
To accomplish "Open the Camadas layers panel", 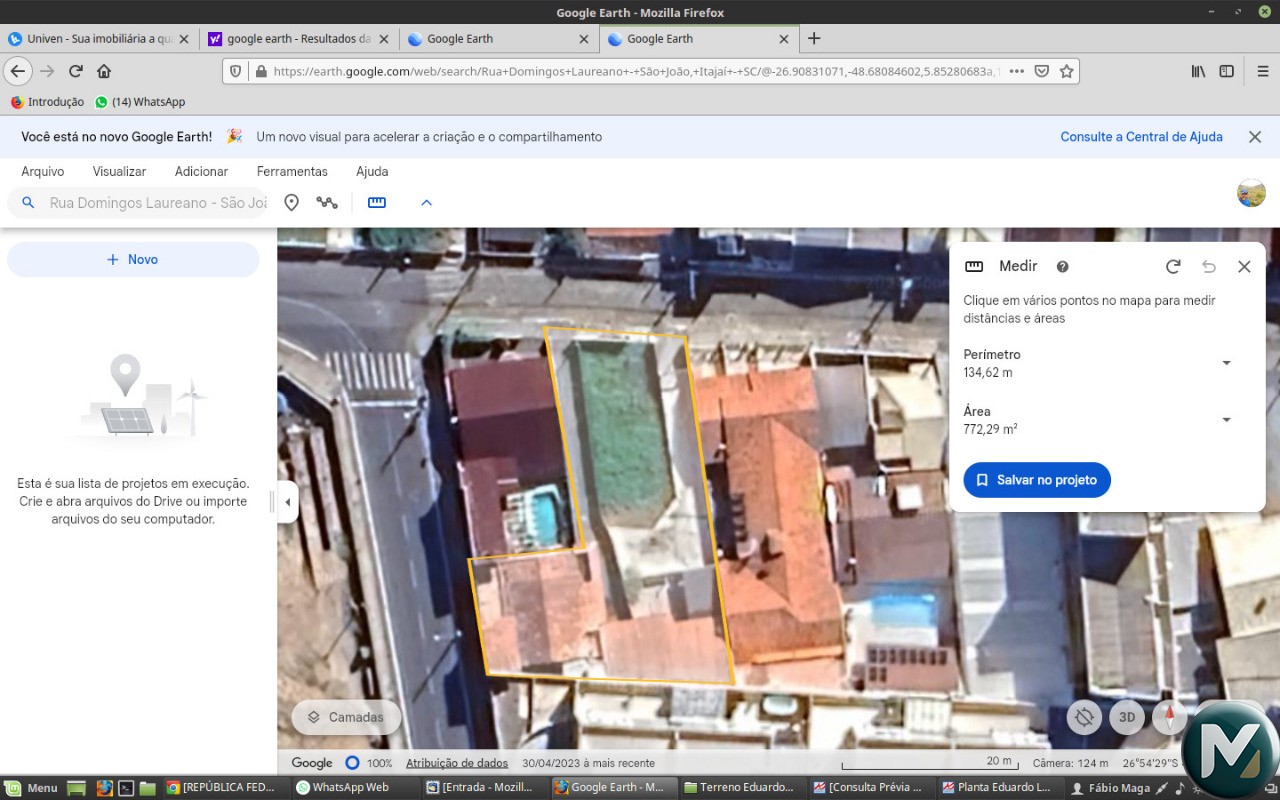I will pyautogui.click(x=346, y=717).
